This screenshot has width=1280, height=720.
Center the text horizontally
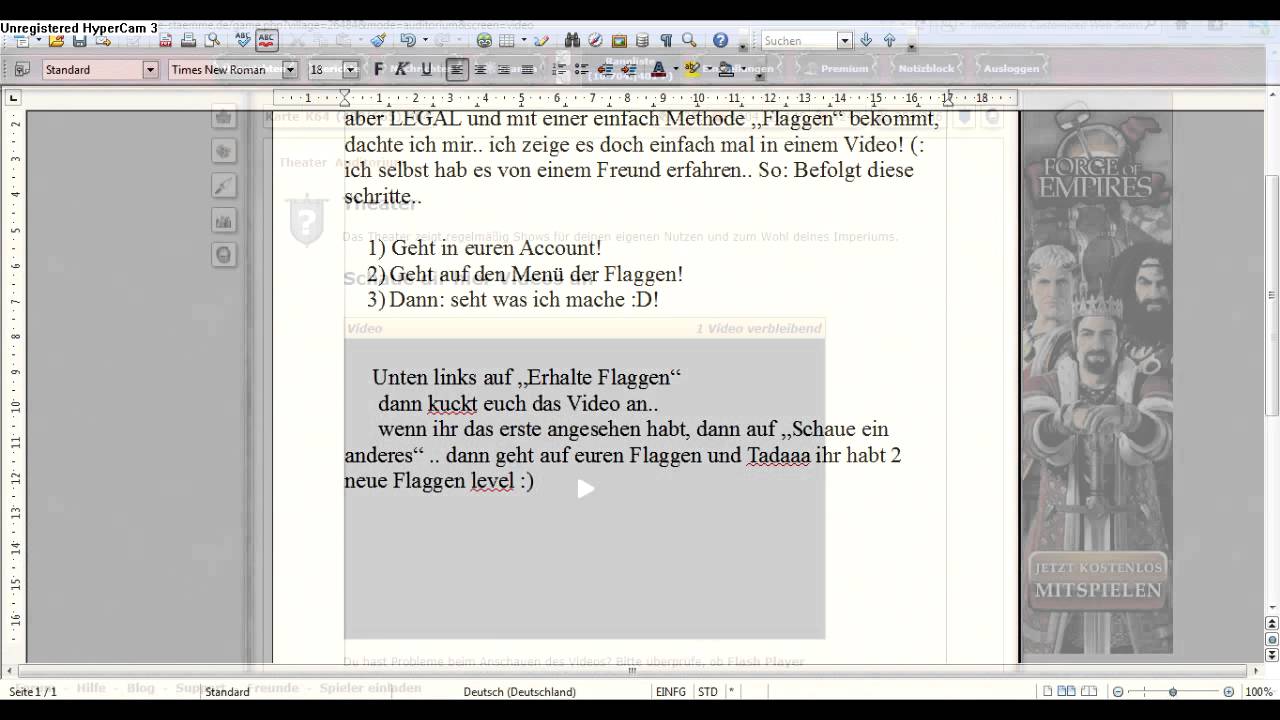pos(480,70)
